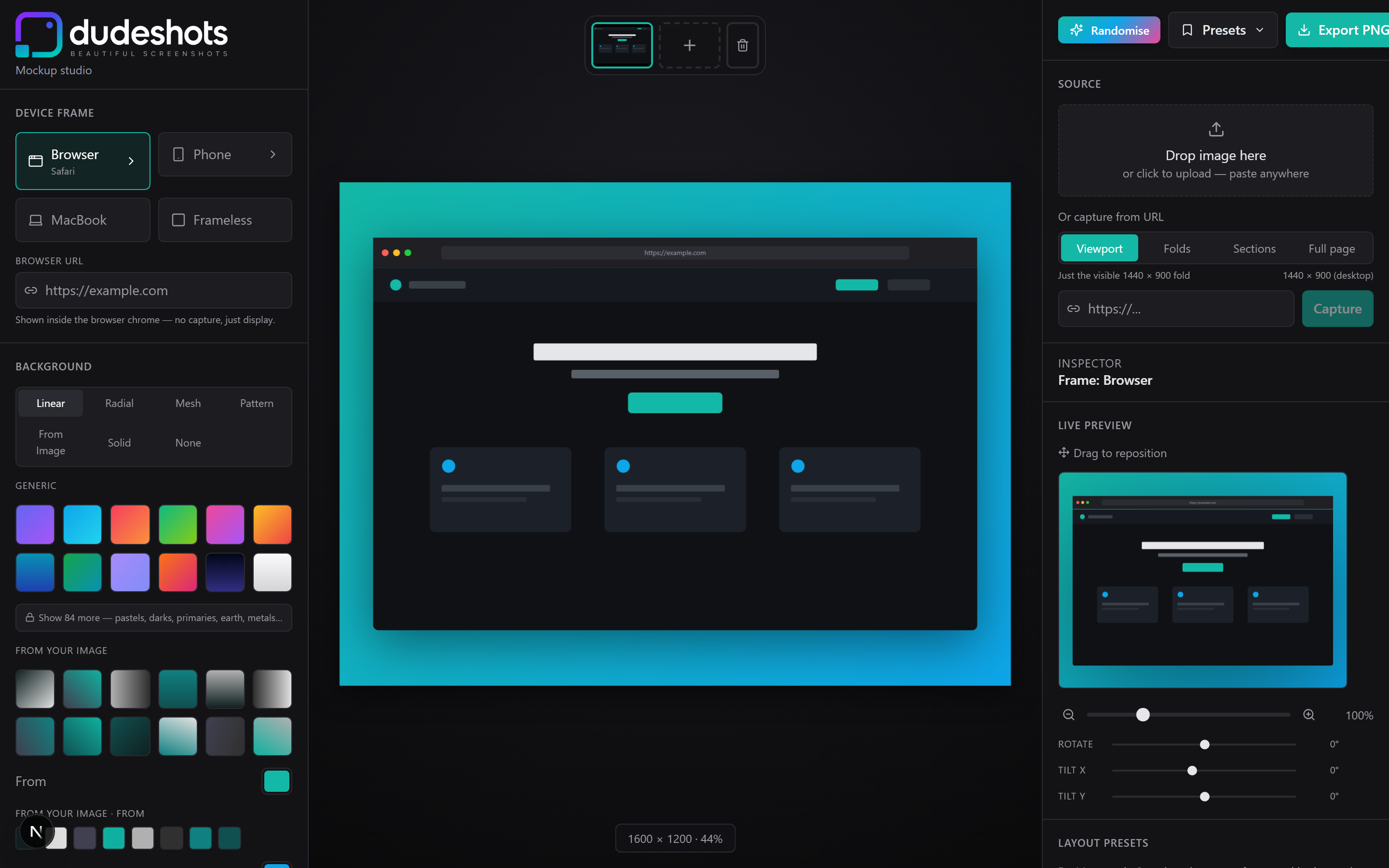Click the sparkle icon on Randomise

coord(1077,30)
